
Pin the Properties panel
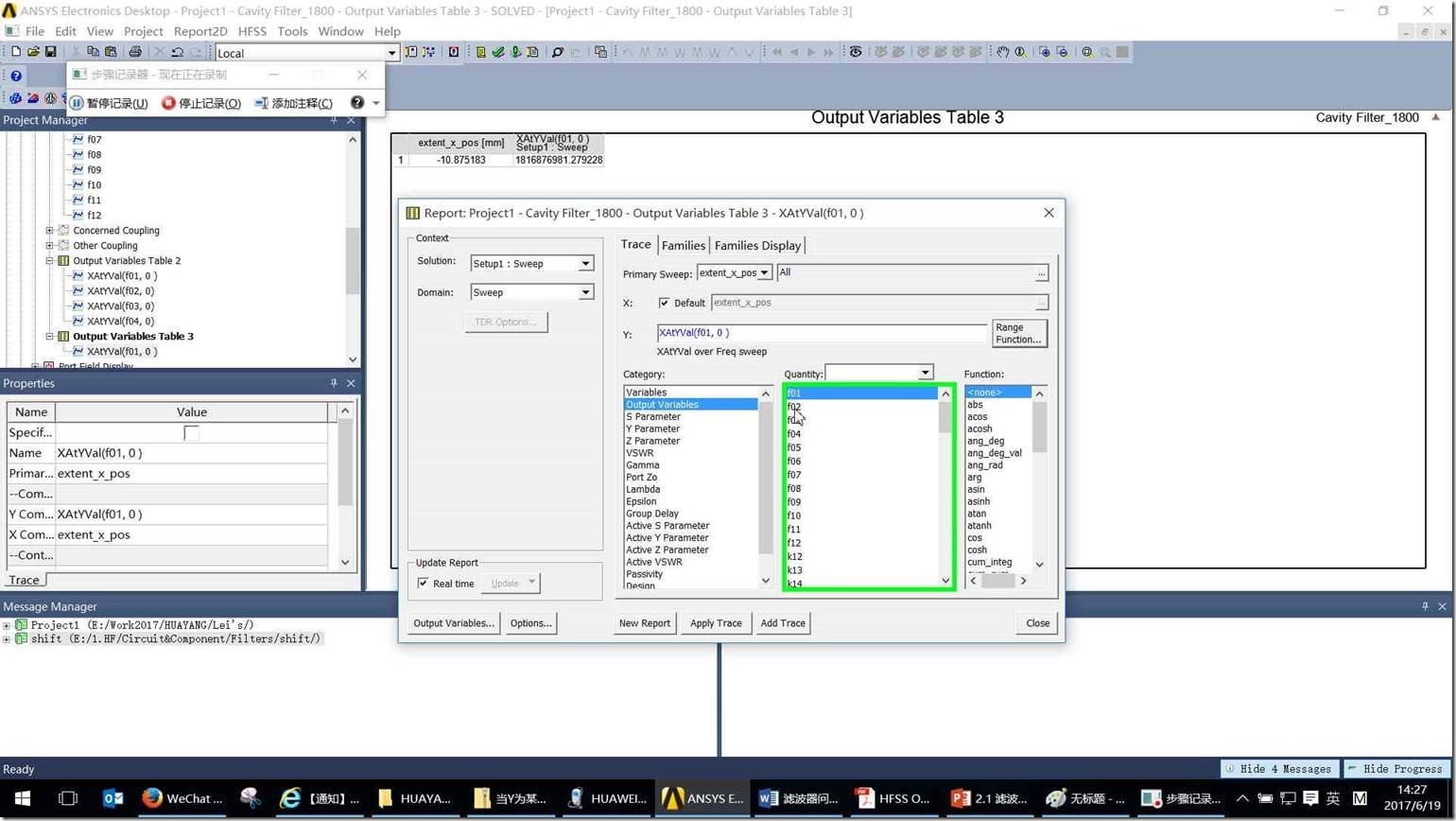pyautogui.click(x=334, y=383)
